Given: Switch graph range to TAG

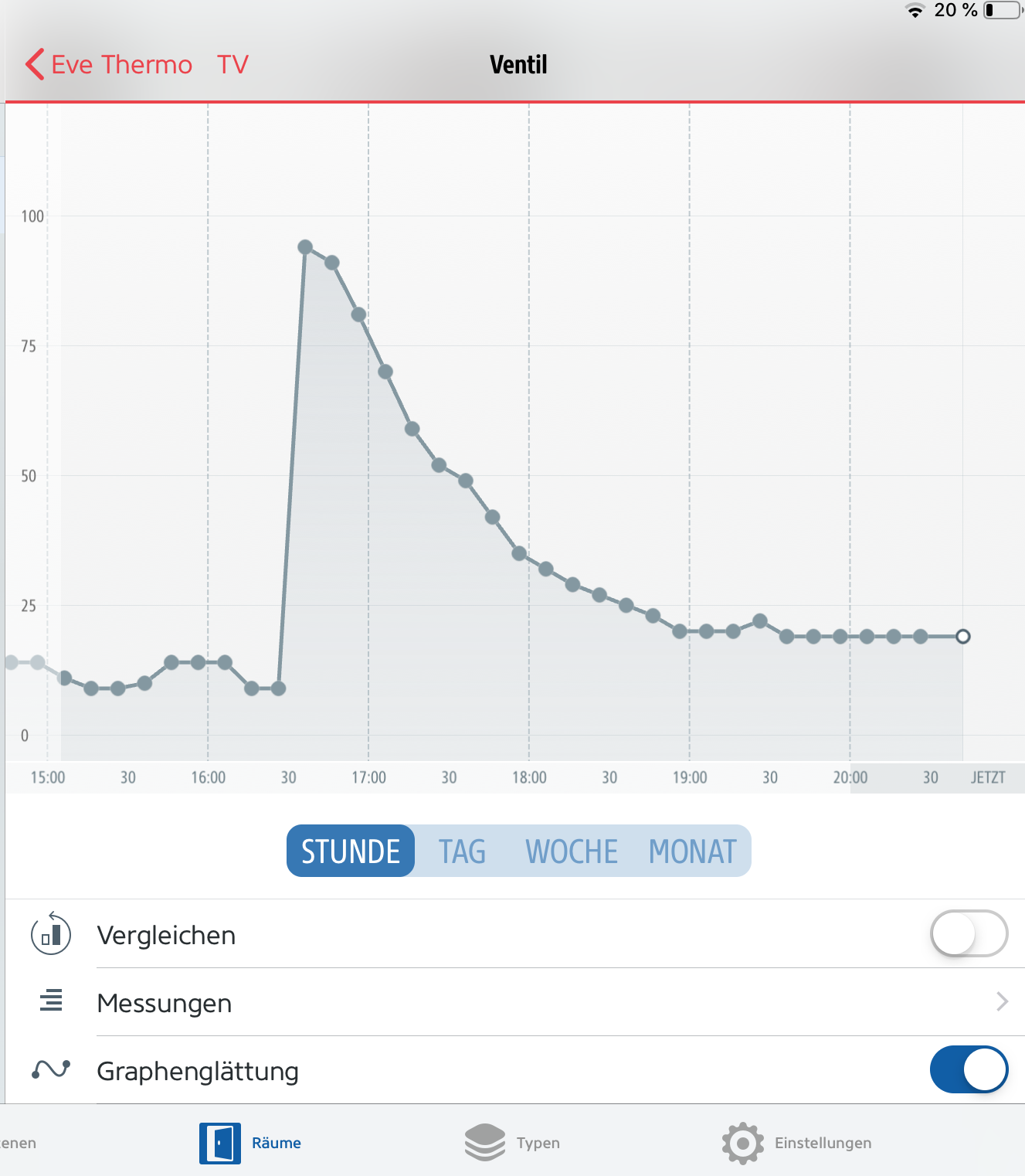Looking at the screenshot, I should click(462, 851).
